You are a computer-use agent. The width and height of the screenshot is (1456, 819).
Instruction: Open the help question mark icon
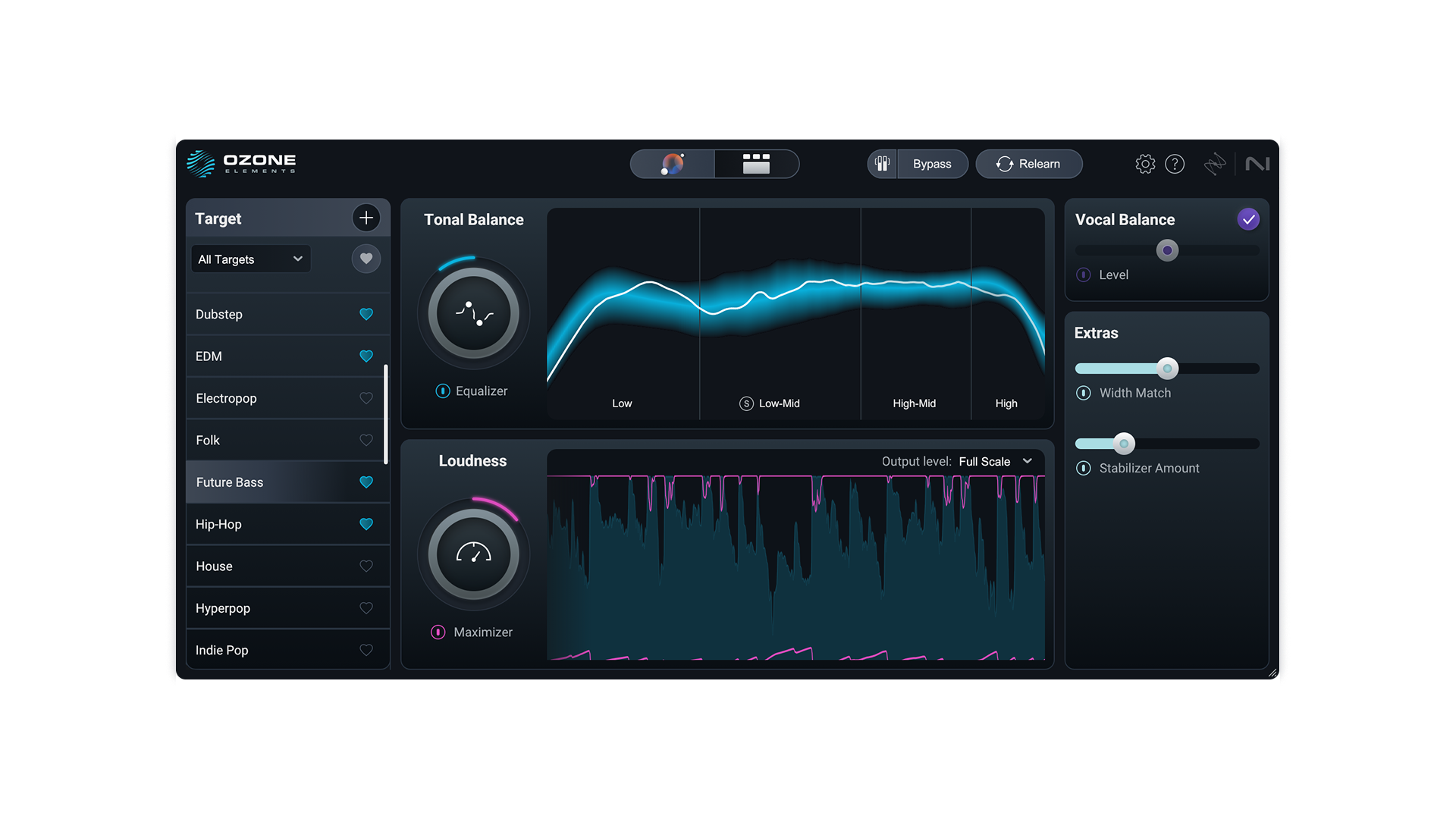[1175, 164]
